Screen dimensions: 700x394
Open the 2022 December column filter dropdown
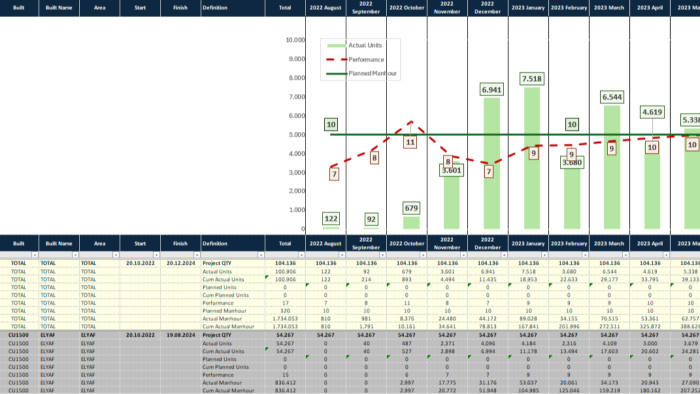coord(504,255)
